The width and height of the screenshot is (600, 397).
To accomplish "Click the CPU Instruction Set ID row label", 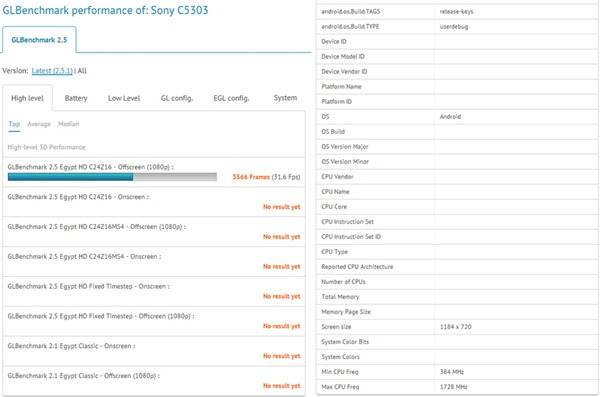I will click(x=351, y=237).
